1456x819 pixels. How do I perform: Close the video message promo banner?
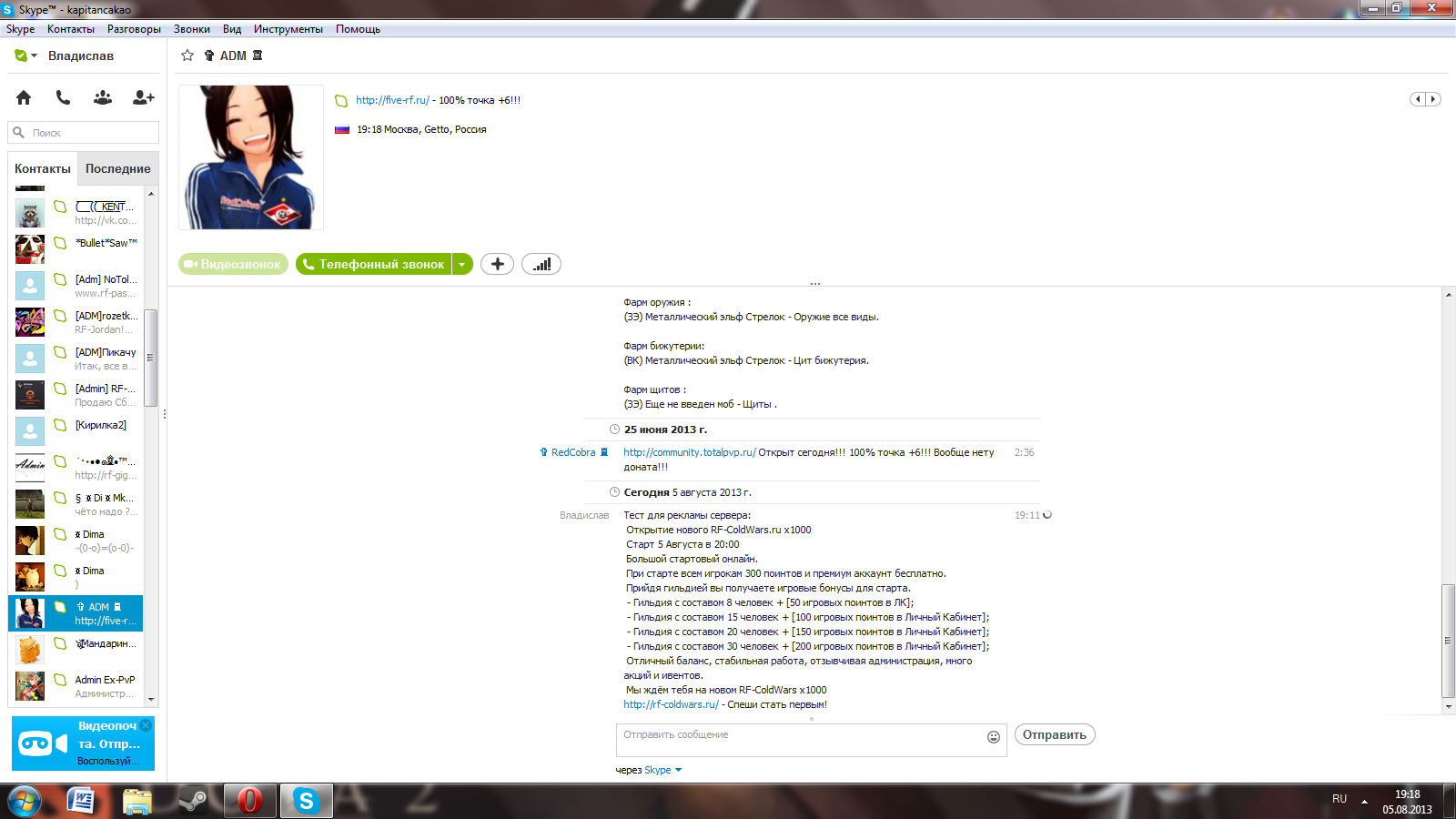point(146,725)
